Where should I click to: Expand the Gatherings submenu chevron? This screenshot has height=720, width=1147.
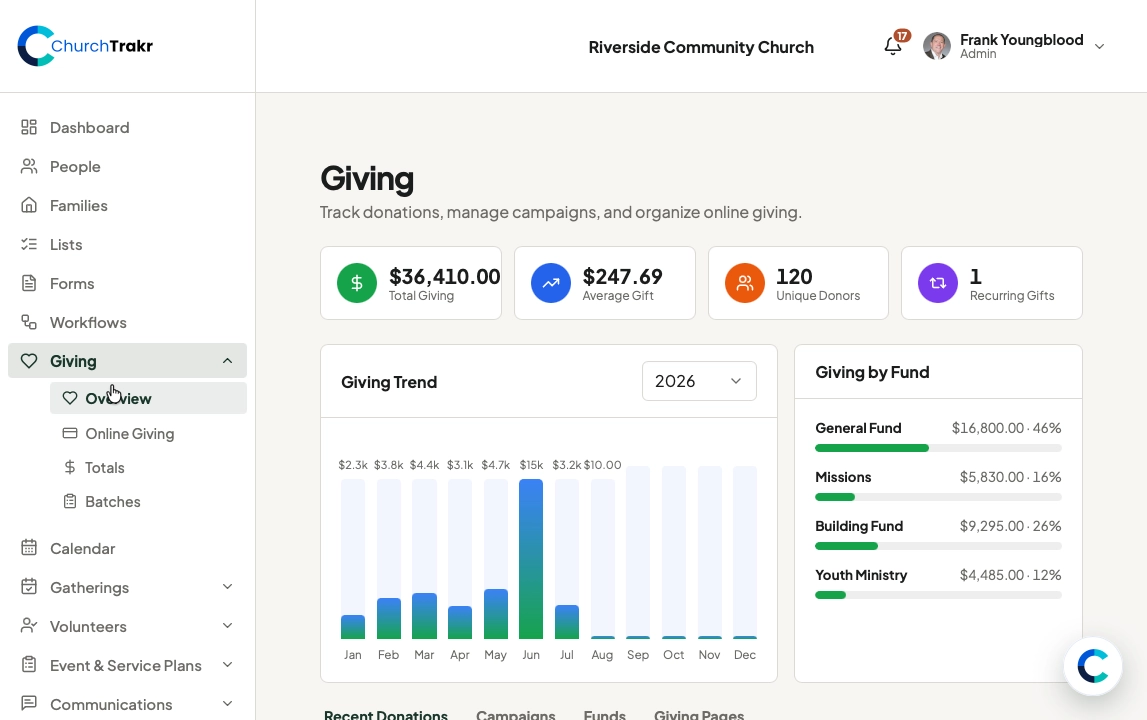(227, 587)
